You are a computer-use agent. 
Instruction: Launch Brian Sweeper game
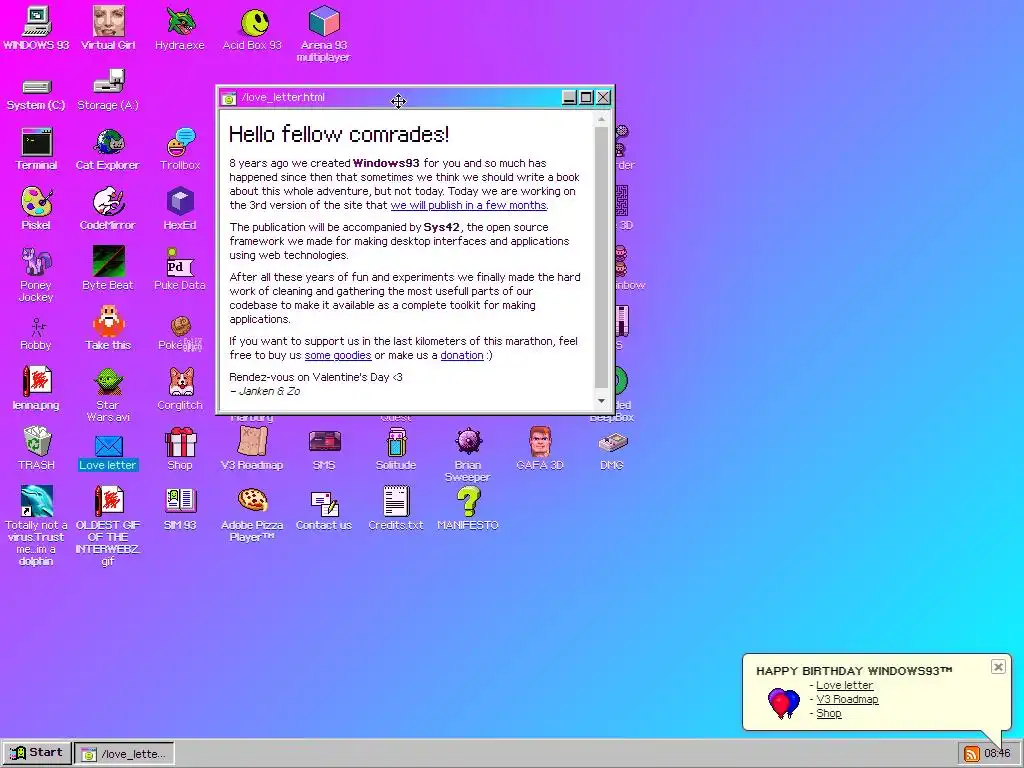(468, 455)
